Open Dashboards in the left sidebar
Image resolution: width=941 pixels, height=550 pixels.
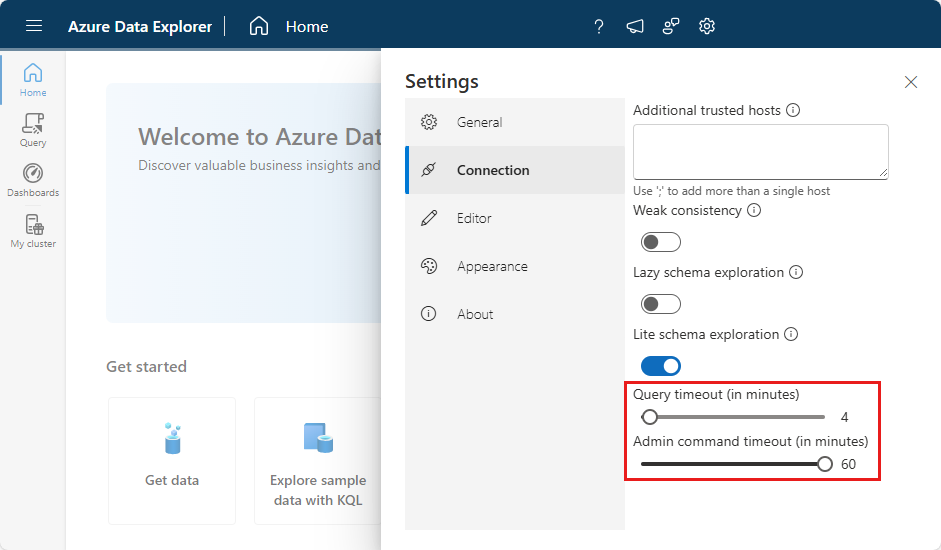[33, 180]
